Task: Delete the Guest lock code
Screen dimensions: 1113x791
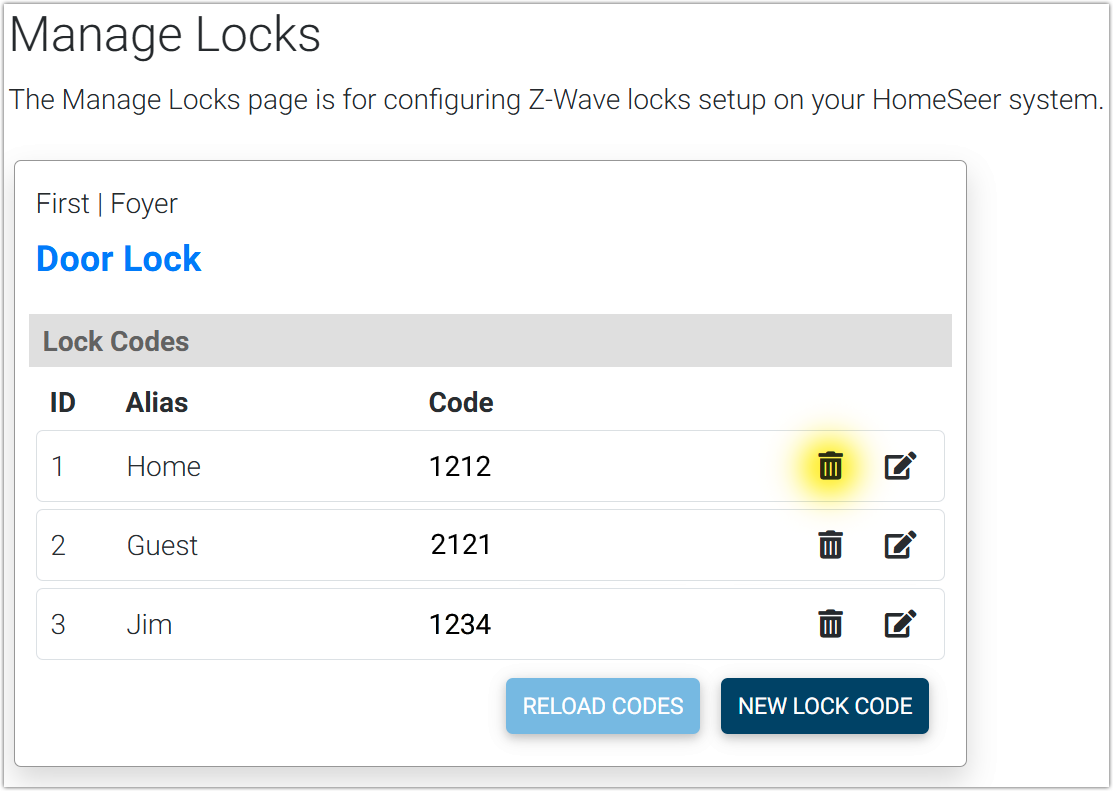Action: 830,545
